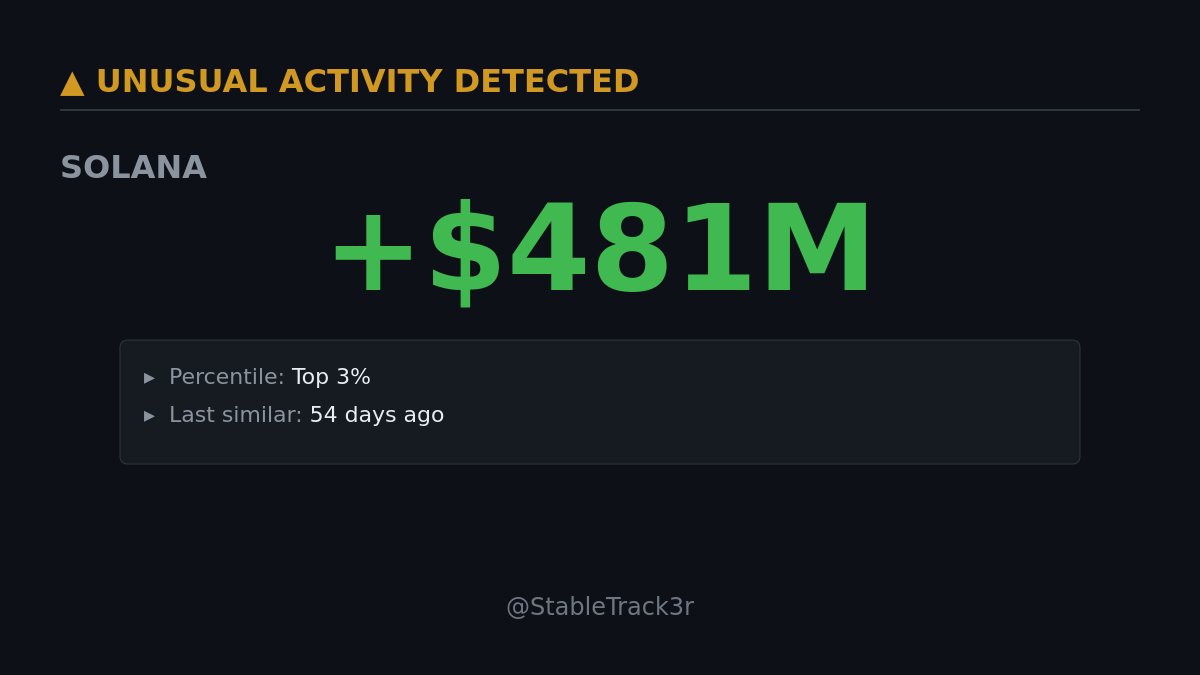
Task: Click the green plus sign
Action: (x=372, y=254)
